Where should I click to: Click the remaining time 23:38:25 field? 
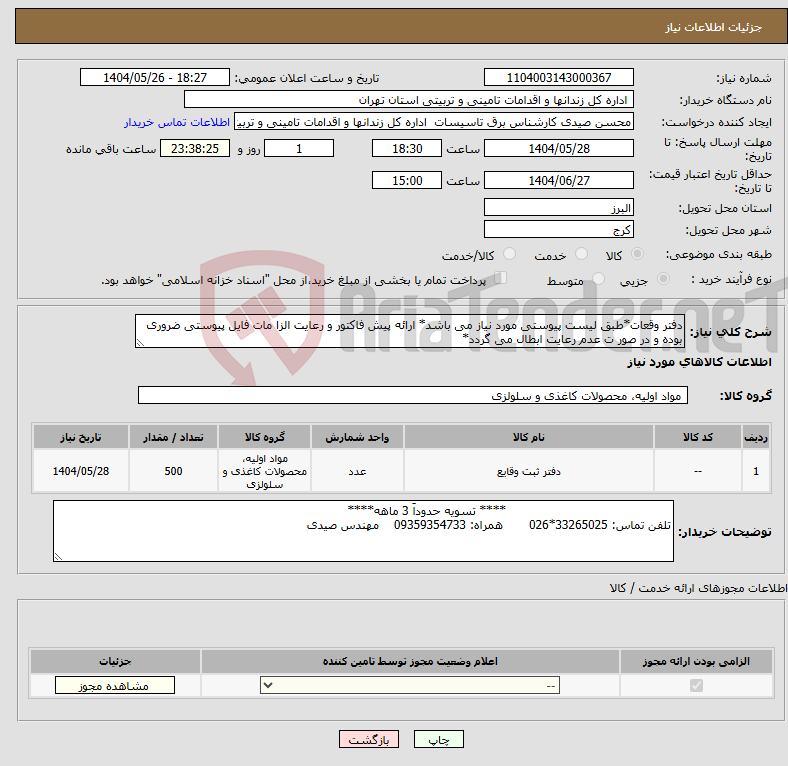click(x=195, y=148)
